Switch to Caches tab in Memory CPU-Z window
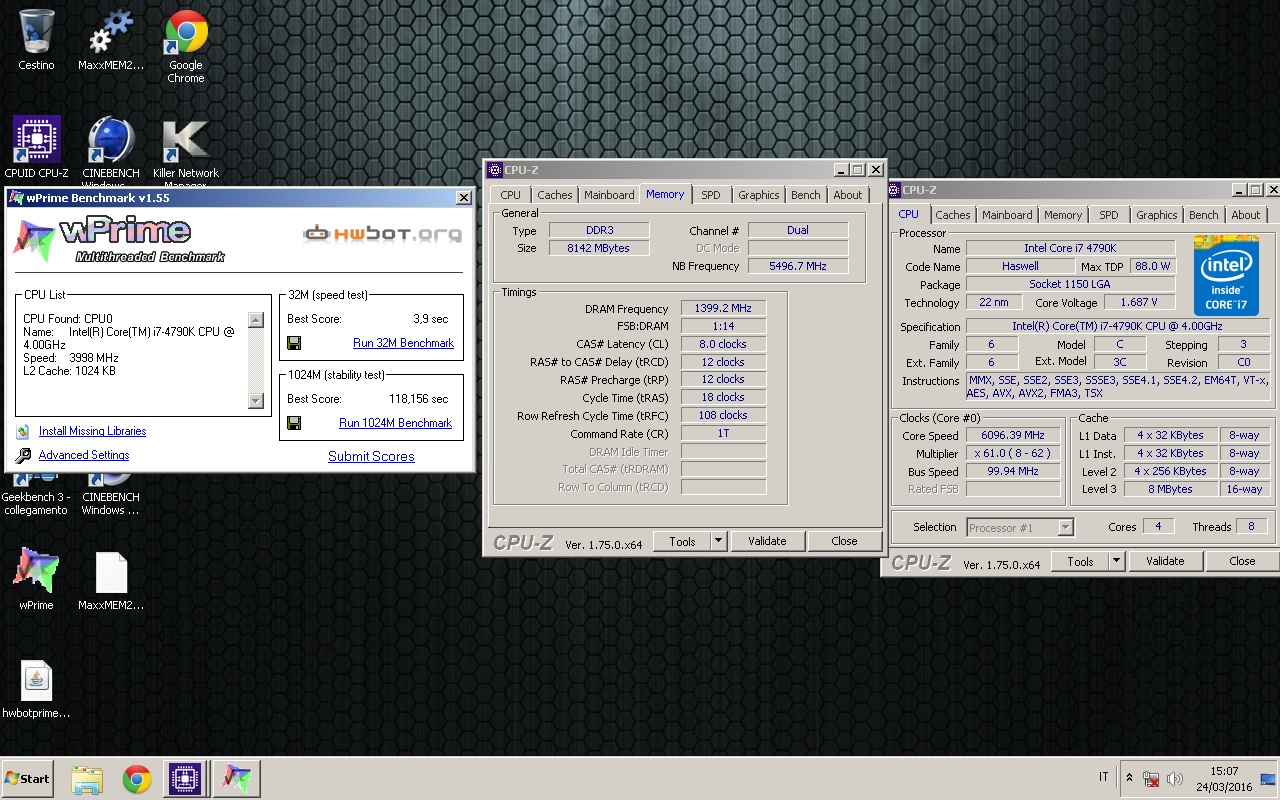 pos(555,195)
